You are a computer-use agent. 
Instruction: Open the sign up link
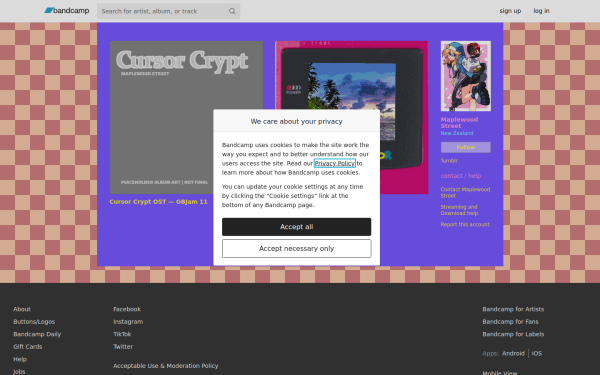(510, 11)
